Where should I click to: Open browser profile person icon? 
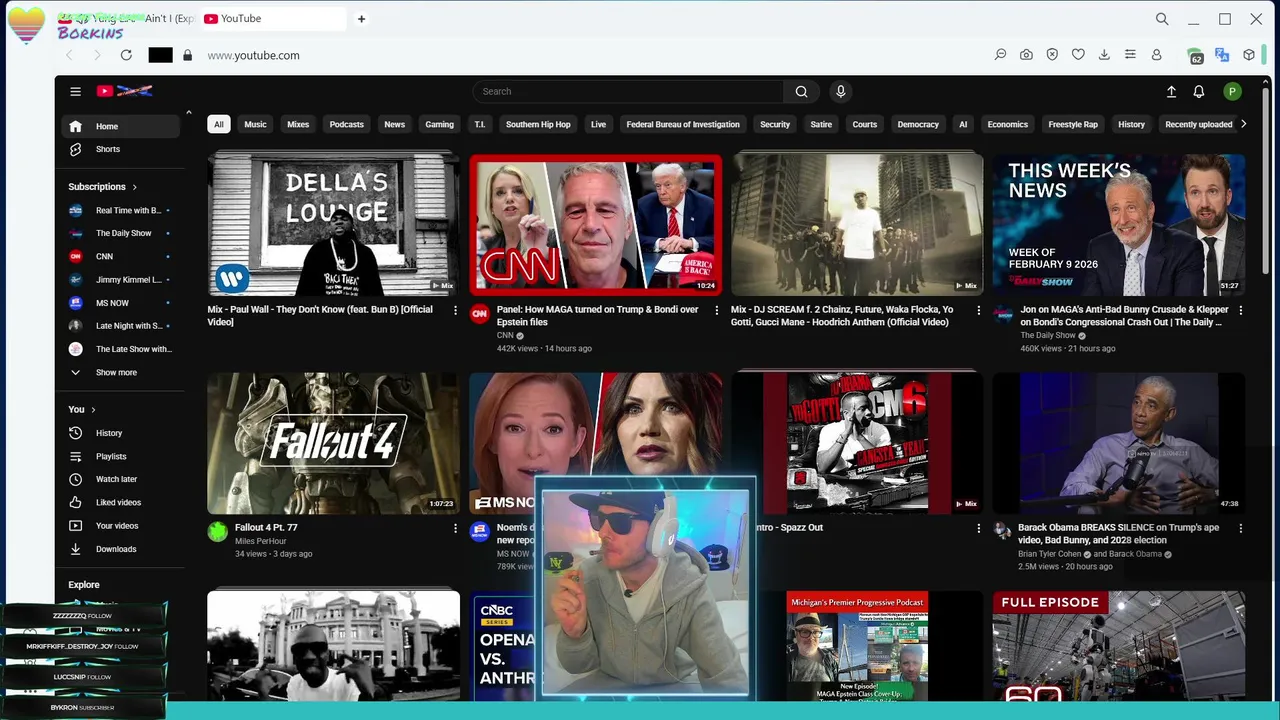click(1156, 55)
